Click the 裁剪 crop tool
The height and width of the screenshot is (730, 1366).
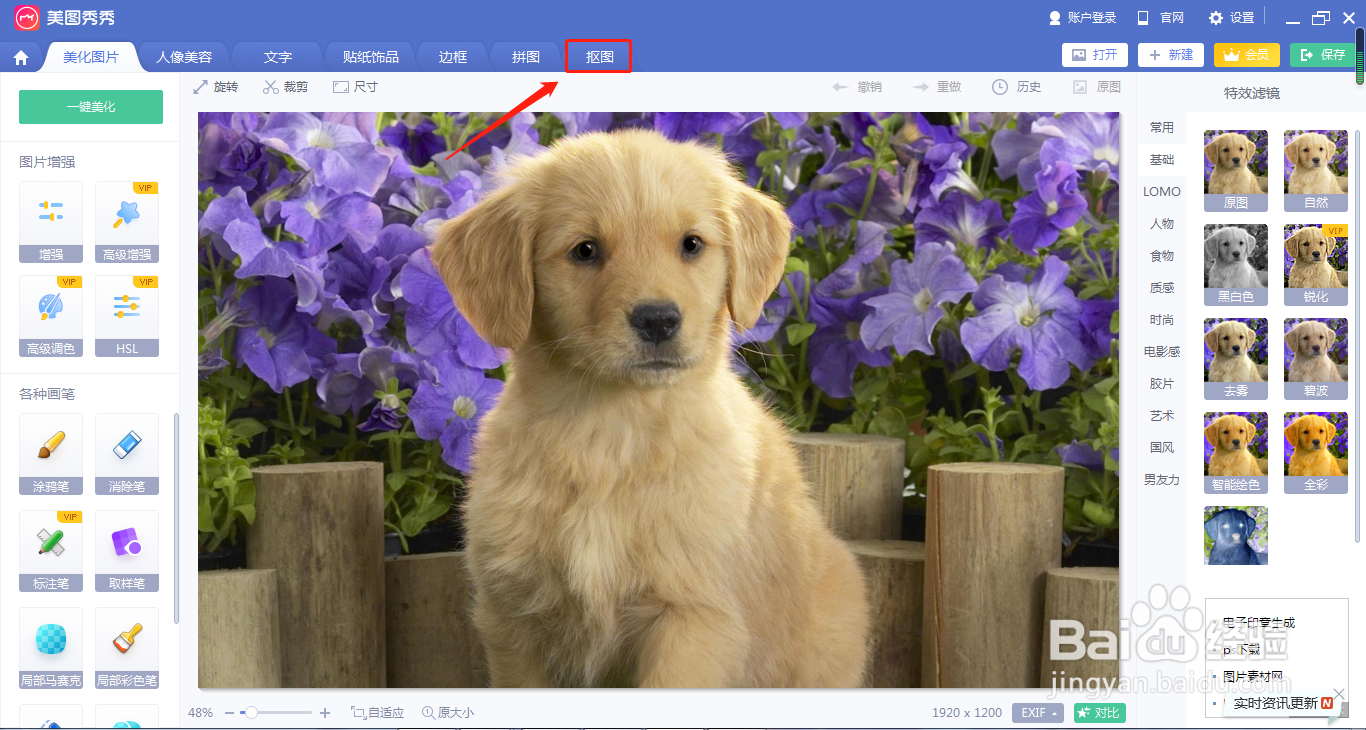(x=285, y=87)
